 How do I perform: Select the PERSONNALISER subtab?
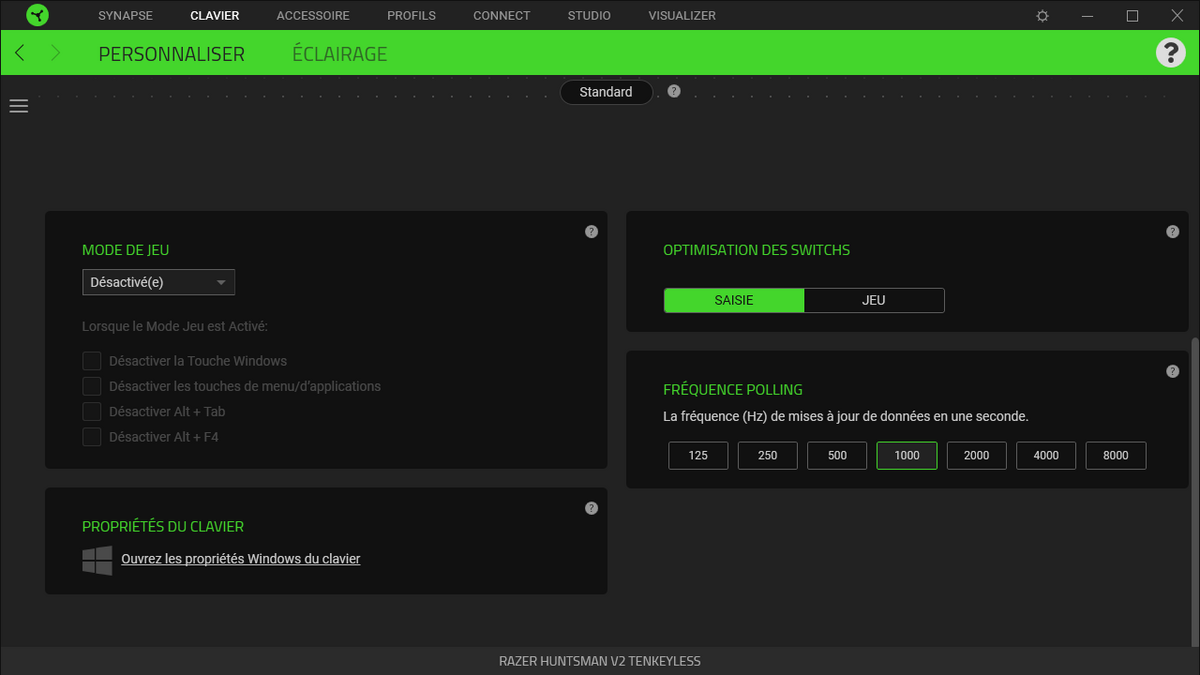(x=171, y=54)
